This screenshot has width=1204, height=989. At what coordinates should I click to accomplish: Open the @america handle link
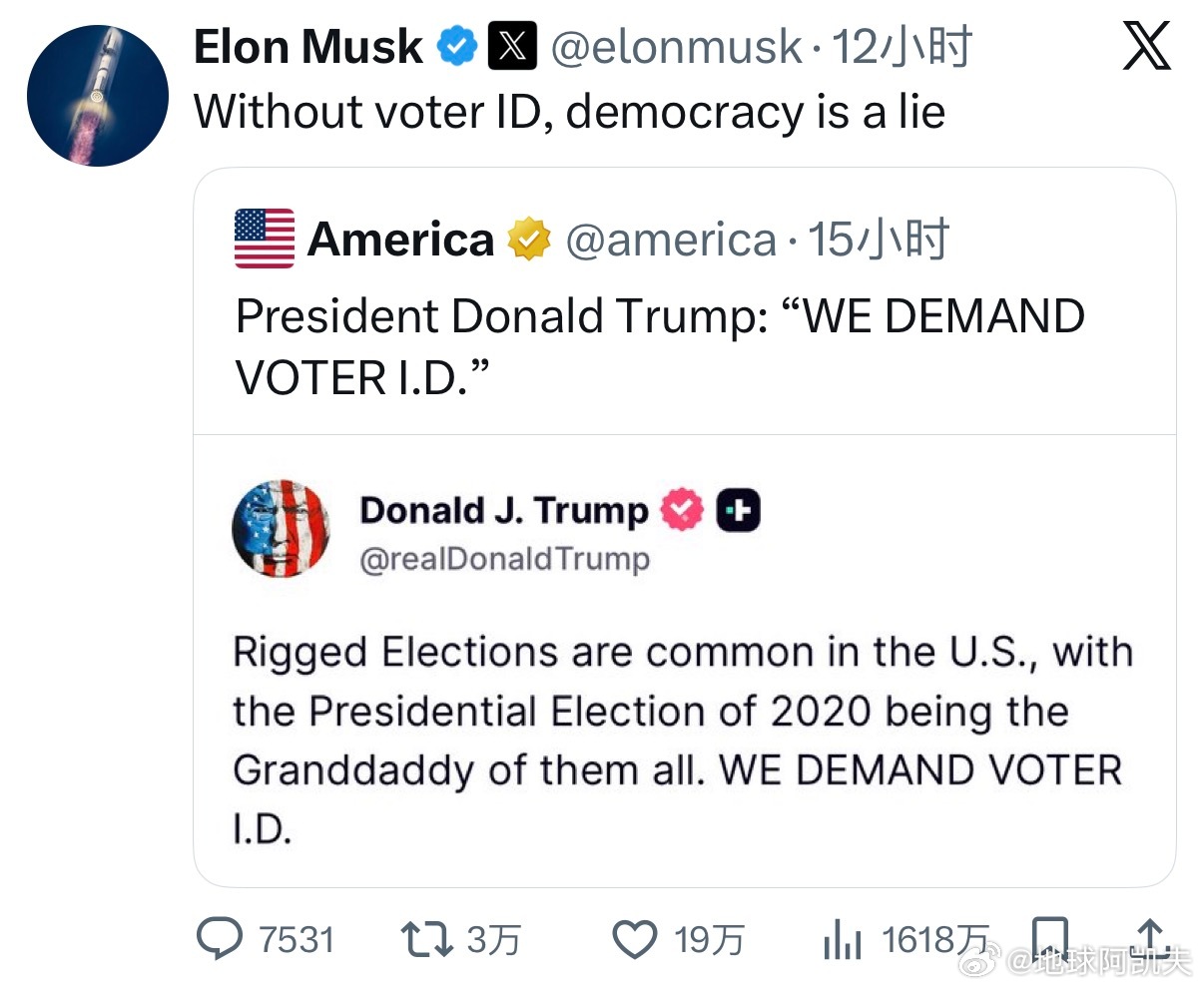click(671, 240)
